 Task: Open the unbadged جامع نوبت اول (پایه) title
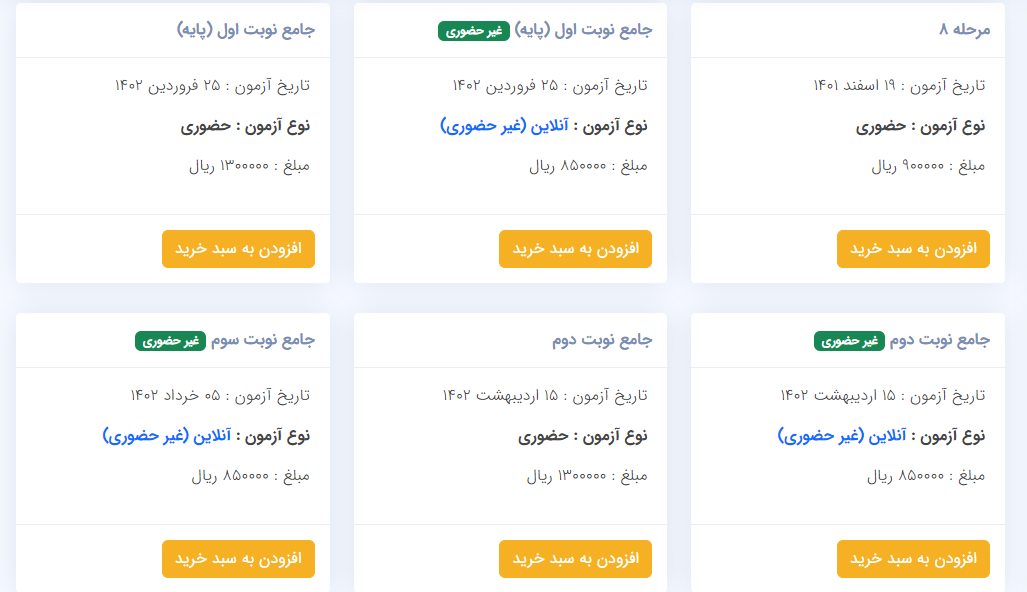[x=246, y=30]
